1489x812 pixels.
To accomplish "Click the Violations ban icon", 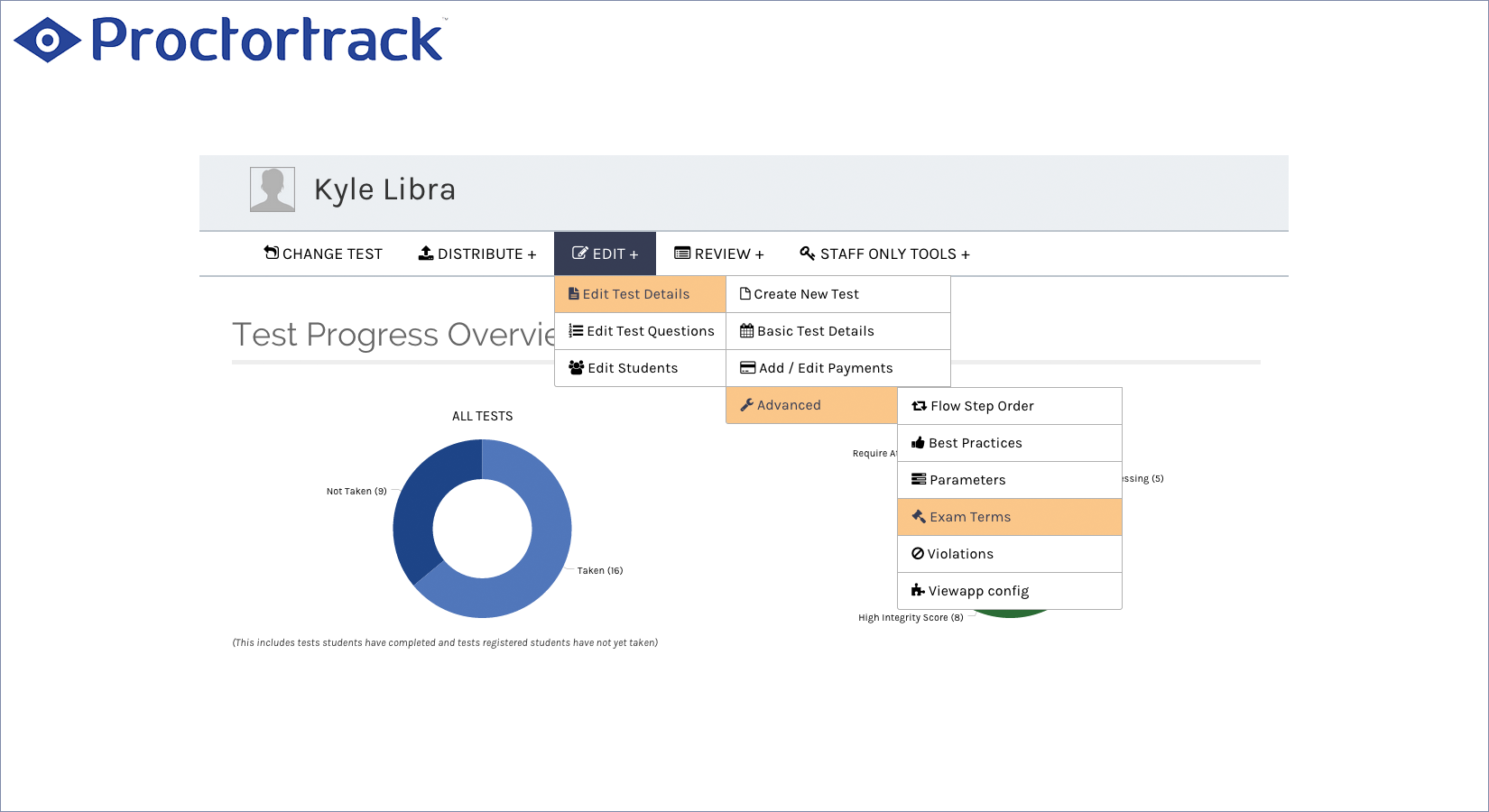I will tap(918, 554).
